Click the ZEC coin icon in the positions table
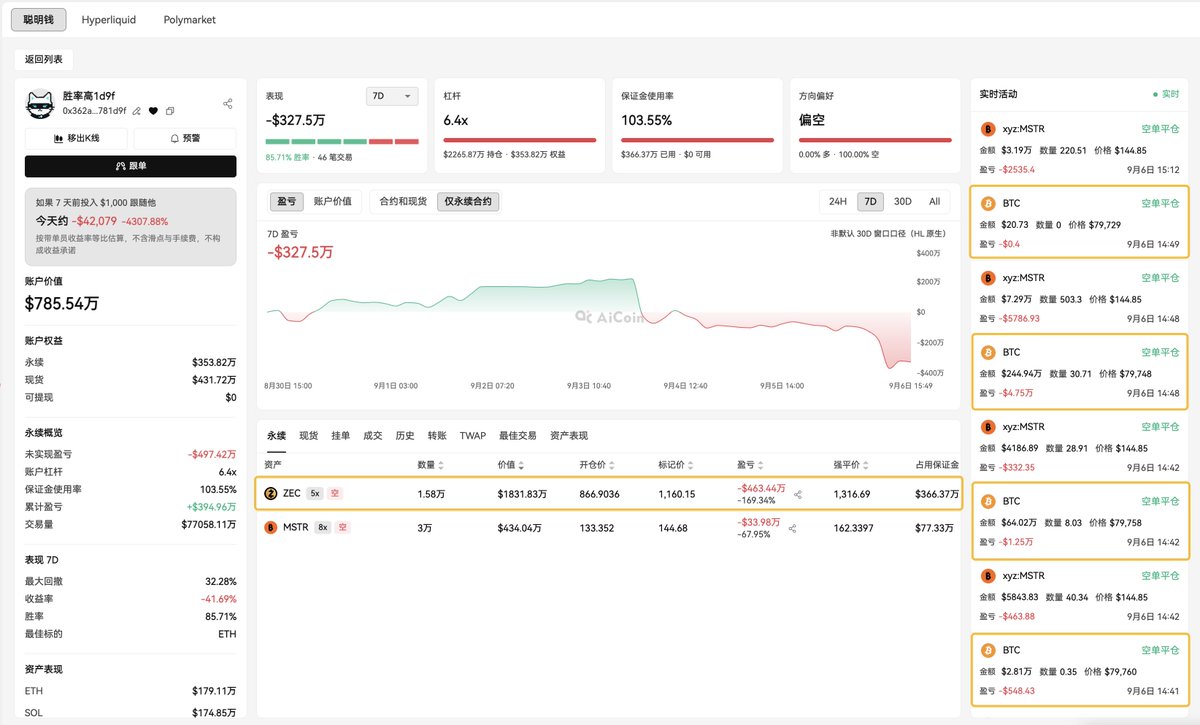 pos(270,493)
